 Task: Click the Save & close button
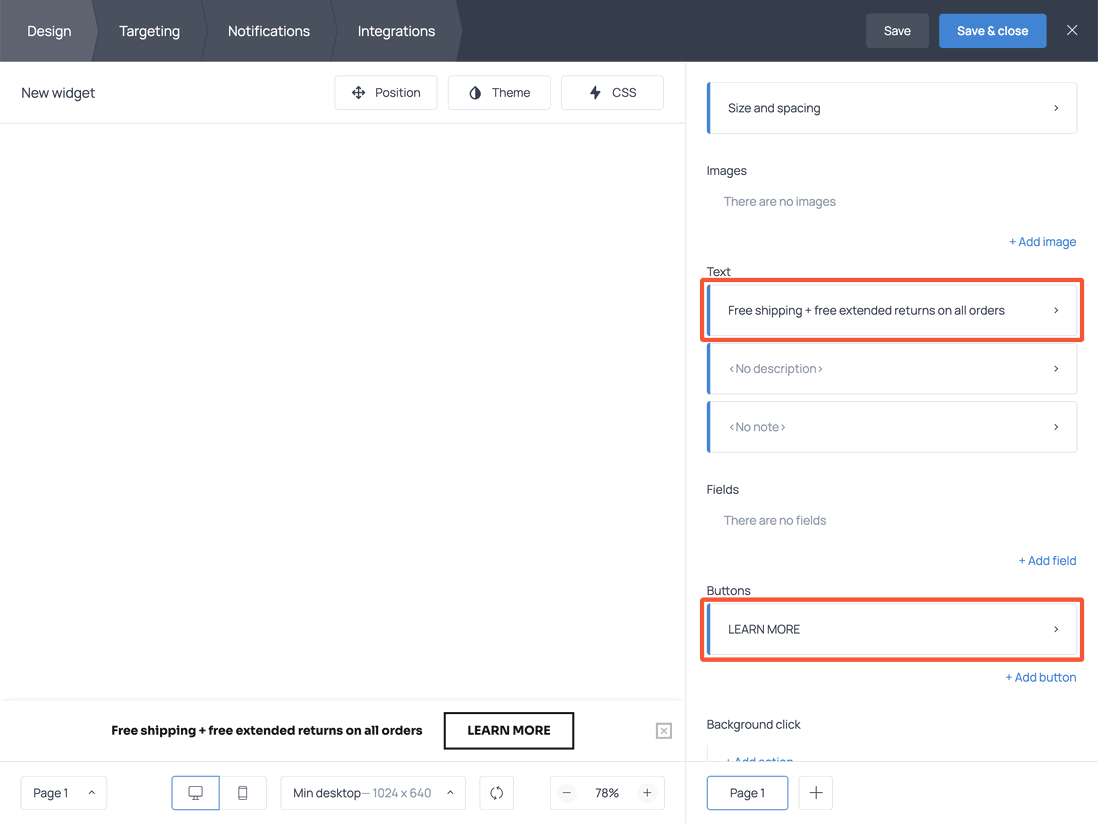pyautogui.click(x=992, y=31)
